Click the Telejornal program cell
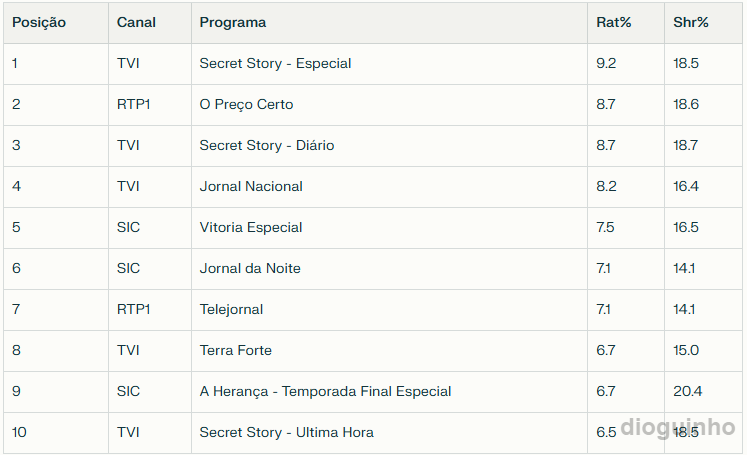Image resolution: width=747 pixels, height=455 pixels. [x=231, y=309]
